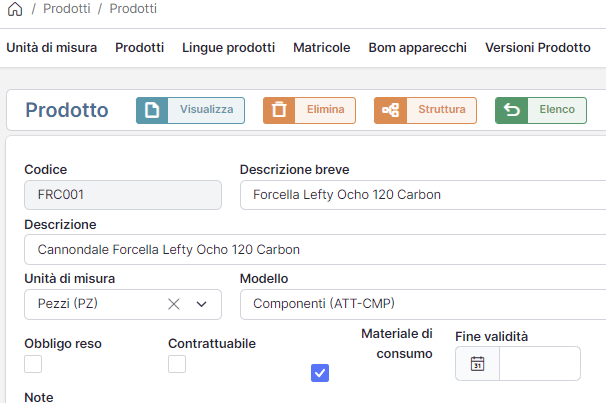606x403 pixels.
Task: Open the Unità di misura menu tab
Action: (x=52, y=48)
